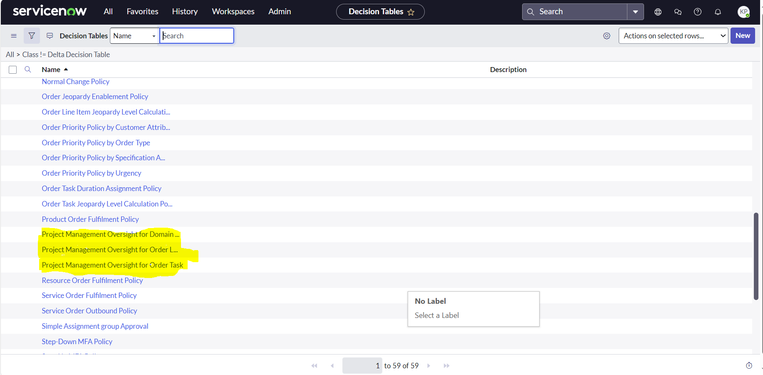Open the Workspaces menu

click(233, 12)
